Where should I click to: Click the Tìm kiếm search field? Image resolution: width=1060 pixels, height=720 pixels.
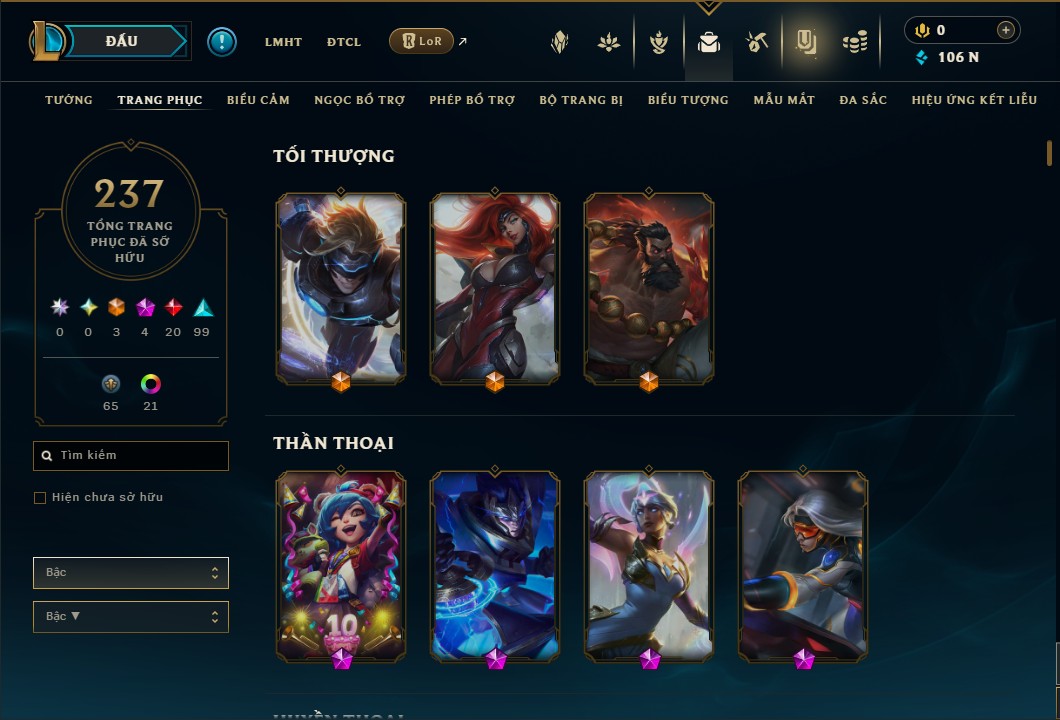click(x=131, y=456)
